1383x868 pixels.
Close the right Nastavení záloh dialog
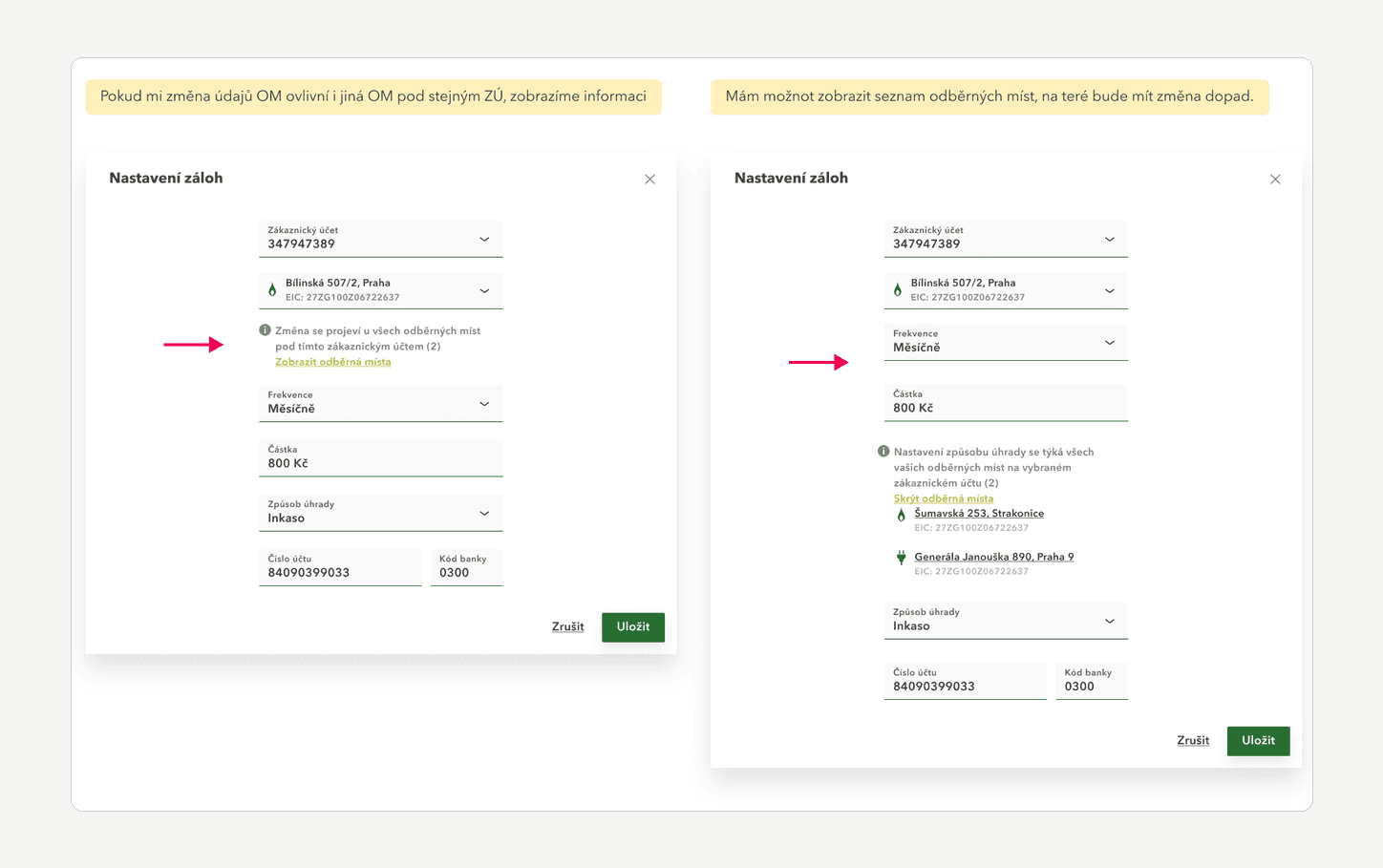click(x=1275, y=180)
